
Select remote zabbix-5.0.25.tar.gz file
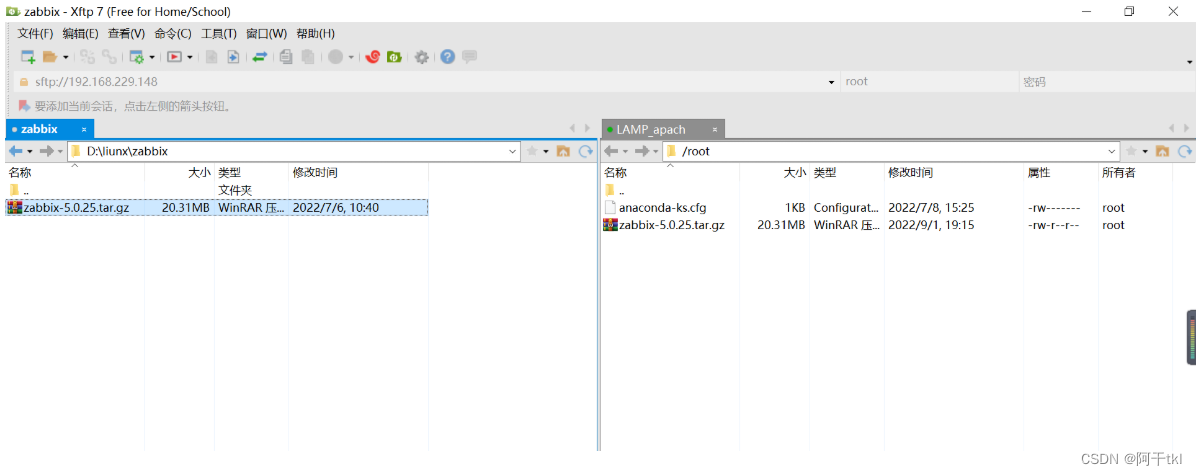coord(887,225)
